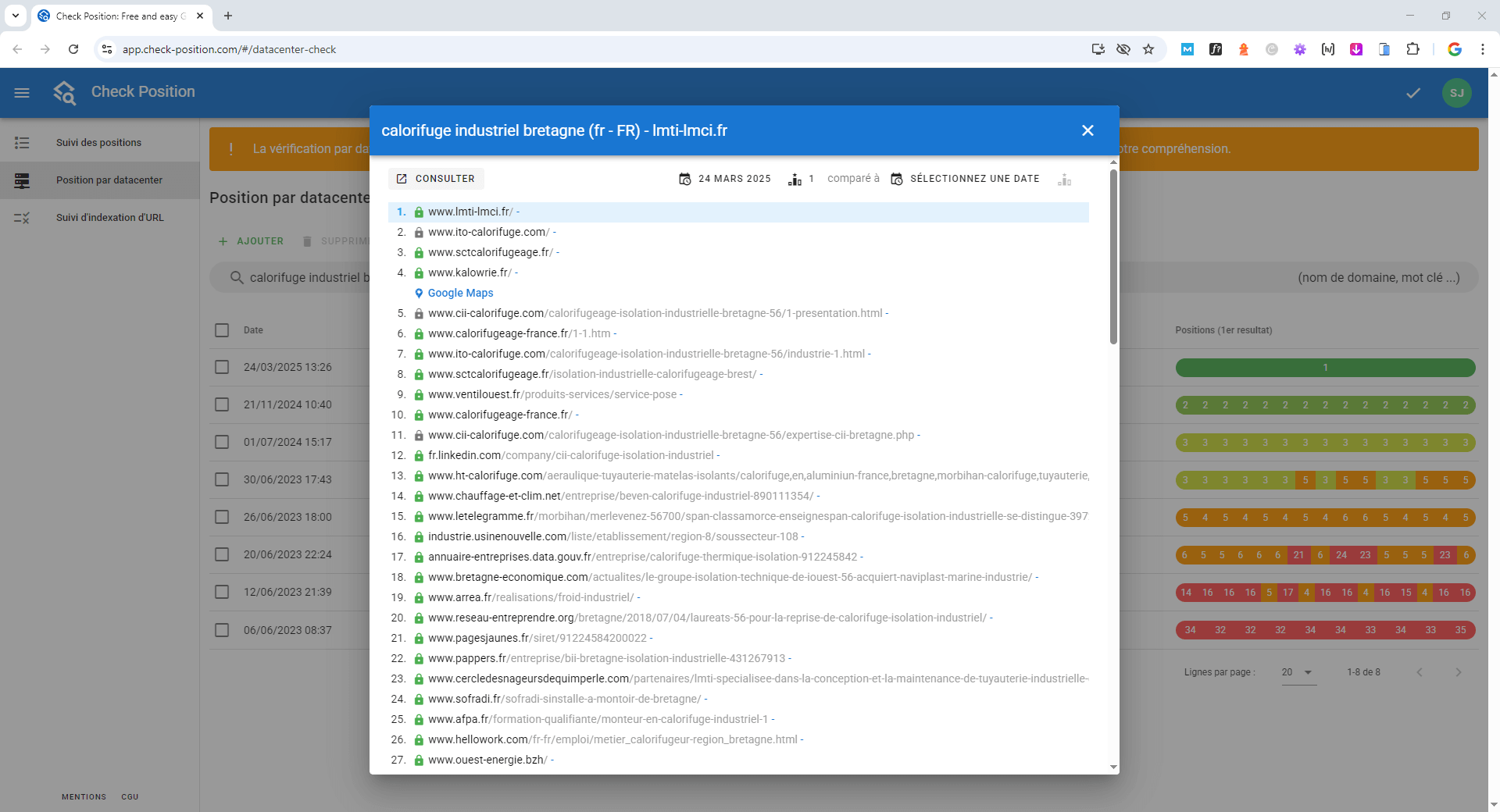
Task: Open fr.linkedin.com cii-calorifuge result
Action: [571, 455]
